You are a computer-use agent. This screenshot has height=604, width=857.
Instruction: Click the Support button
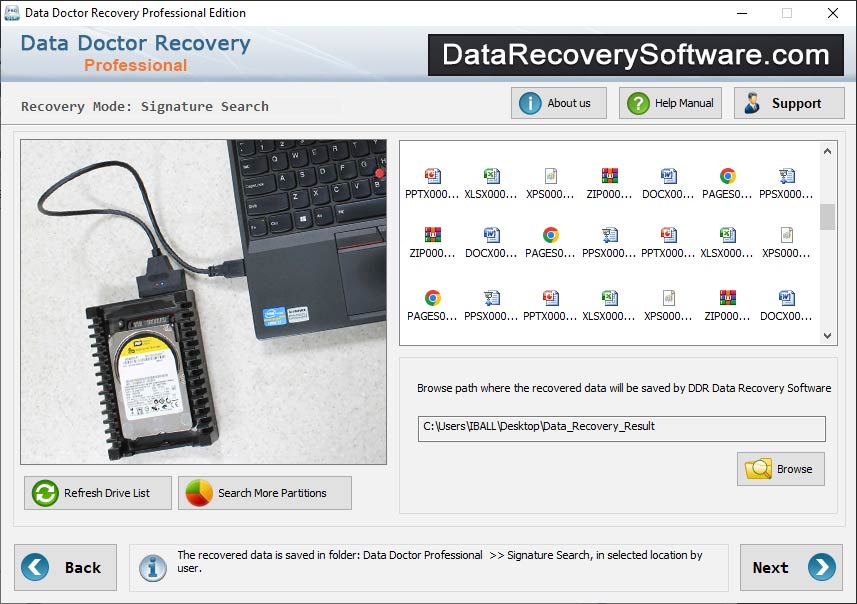click(x=789, y=103)
